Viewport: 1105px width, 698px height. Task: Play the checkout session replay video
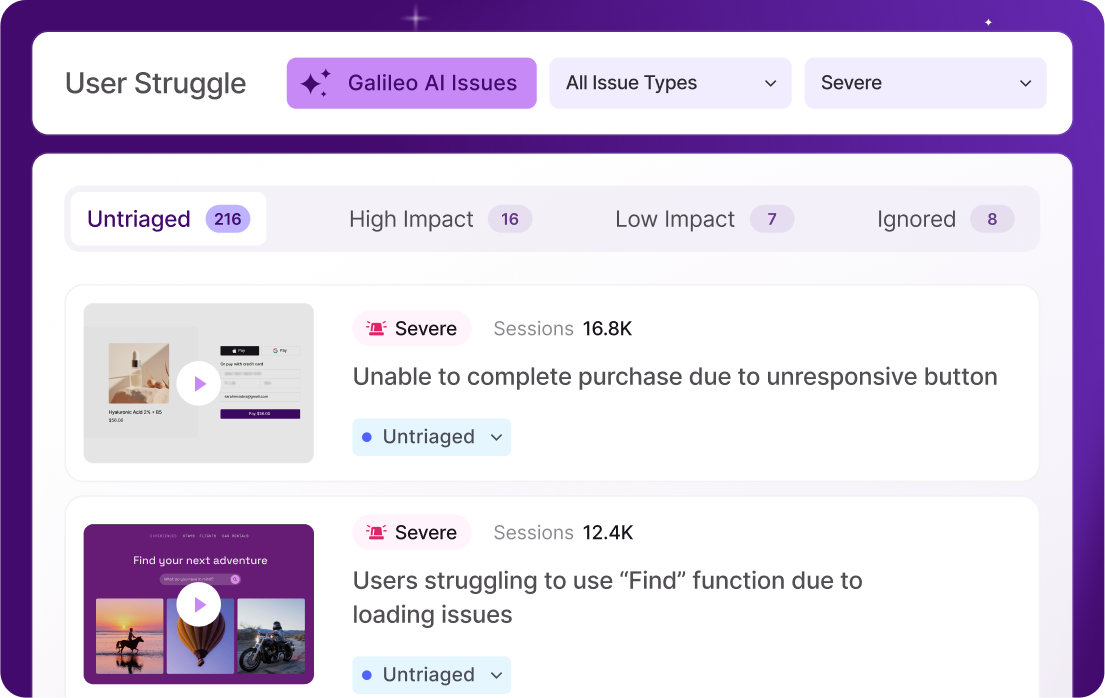click(198, 383)
